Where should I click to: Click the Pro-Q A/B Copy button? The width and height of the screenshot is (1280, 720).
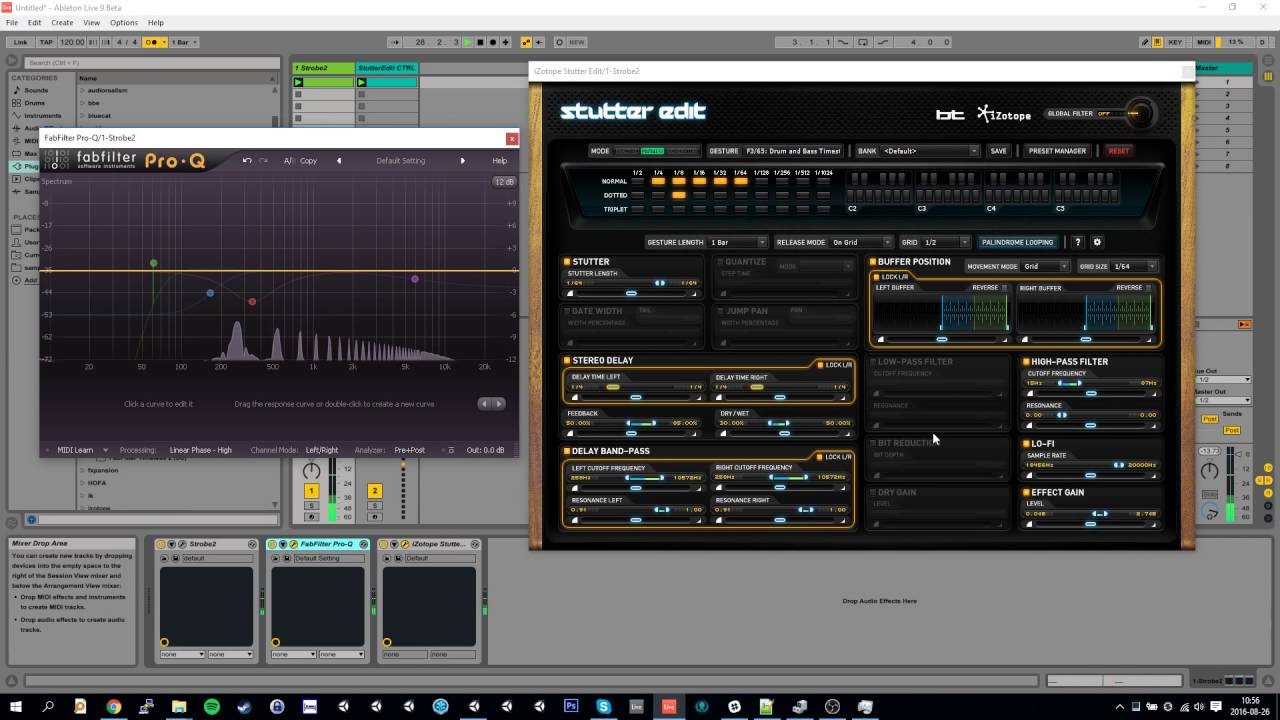(300, 160)
